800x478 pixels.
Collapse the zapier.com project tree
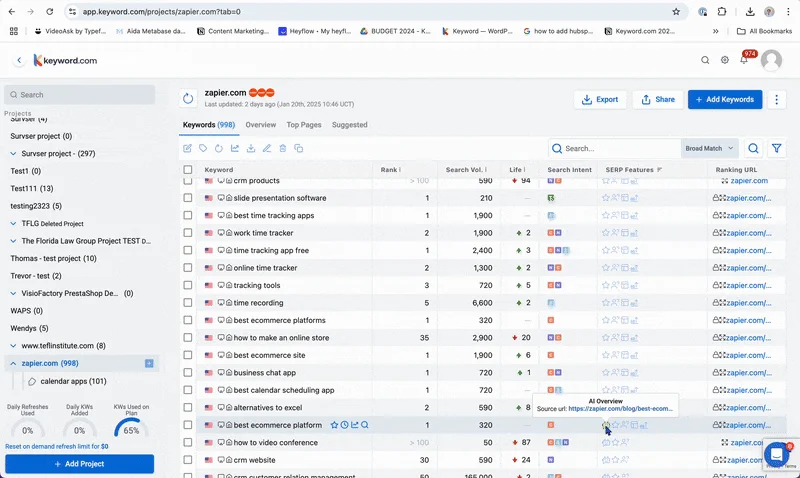point(13,363)
